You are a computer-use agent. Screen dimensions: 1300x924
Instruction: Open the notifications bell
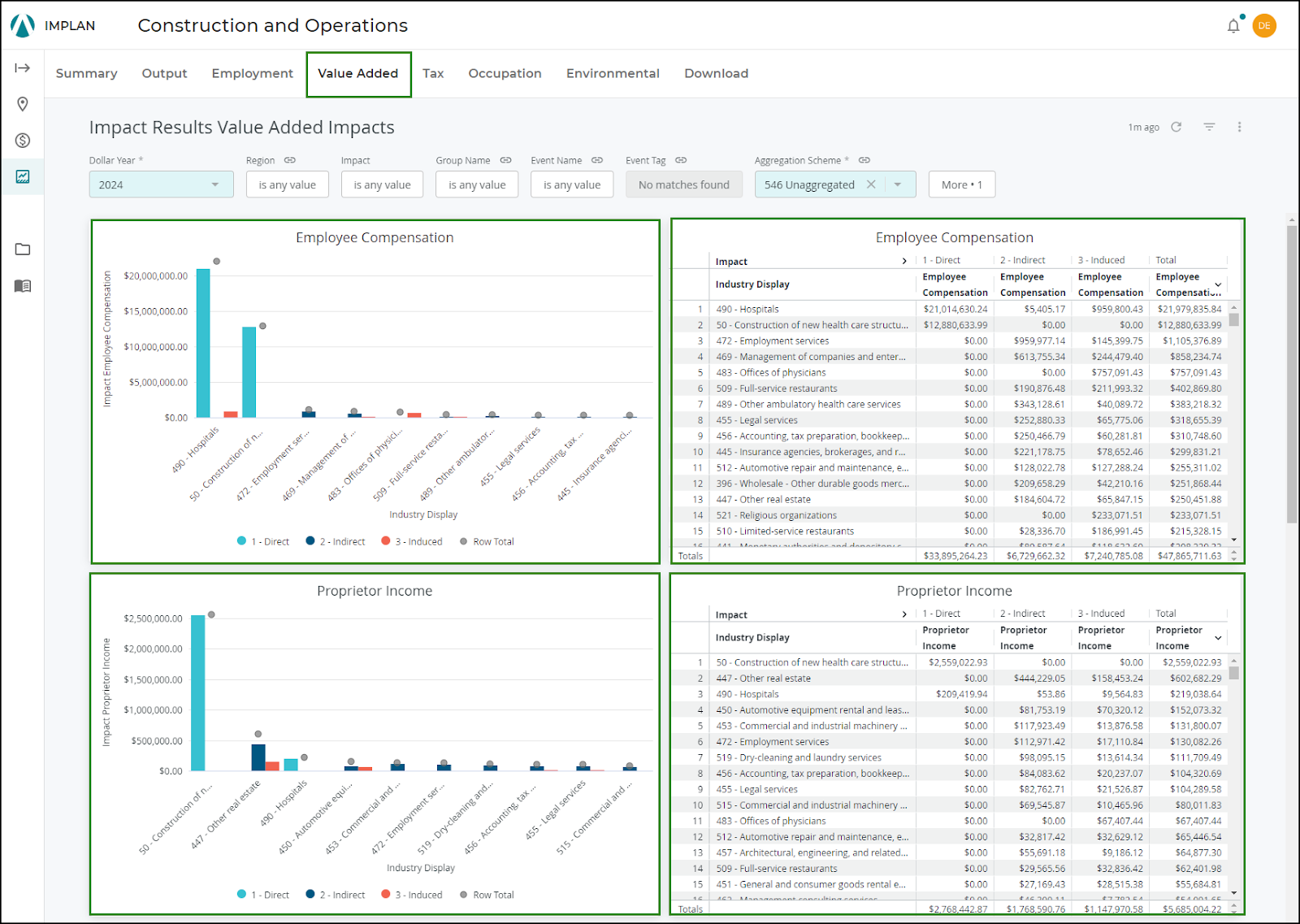pos(1233,26)
